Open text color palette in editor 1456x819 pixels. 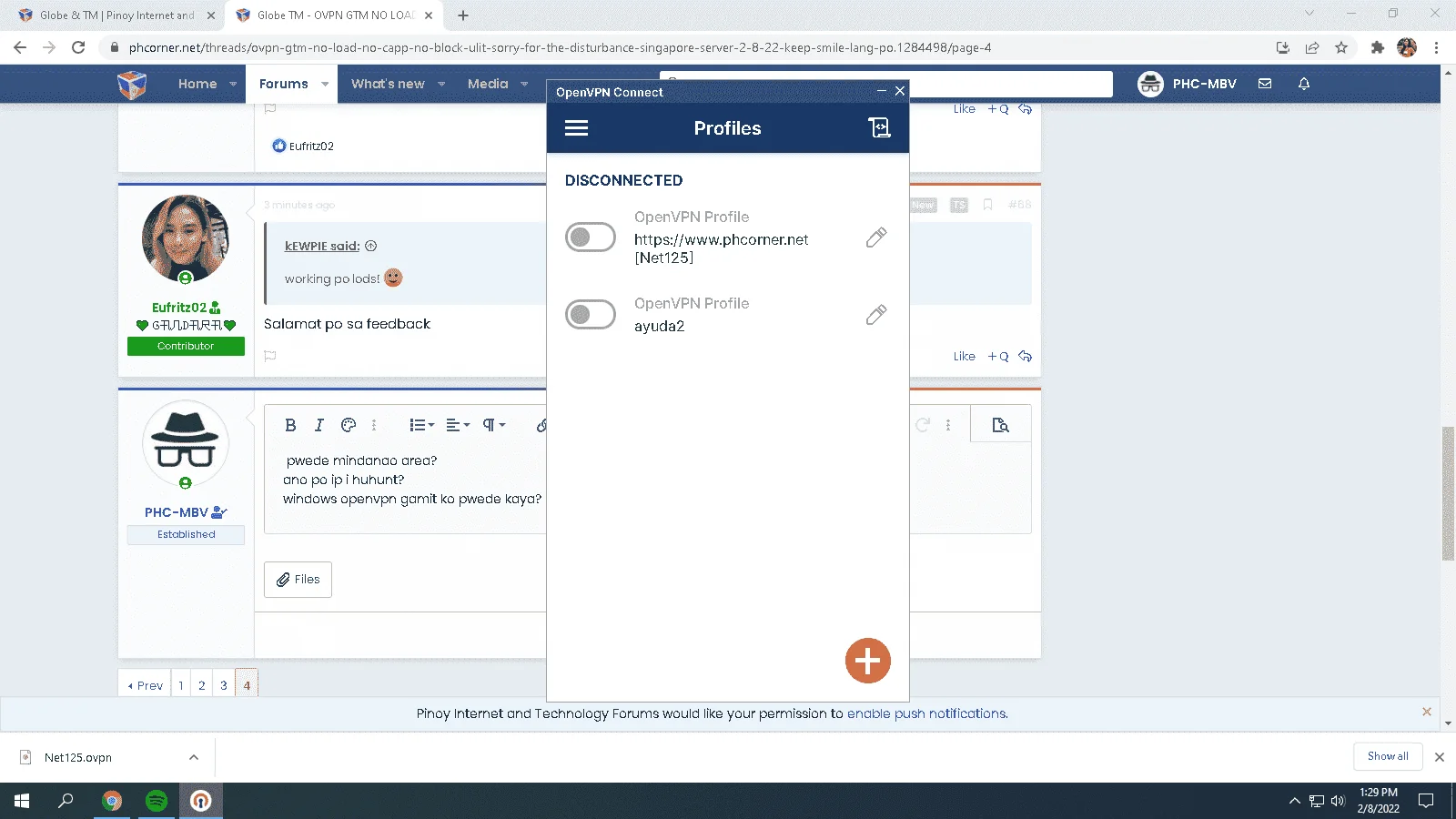[349, 425]
